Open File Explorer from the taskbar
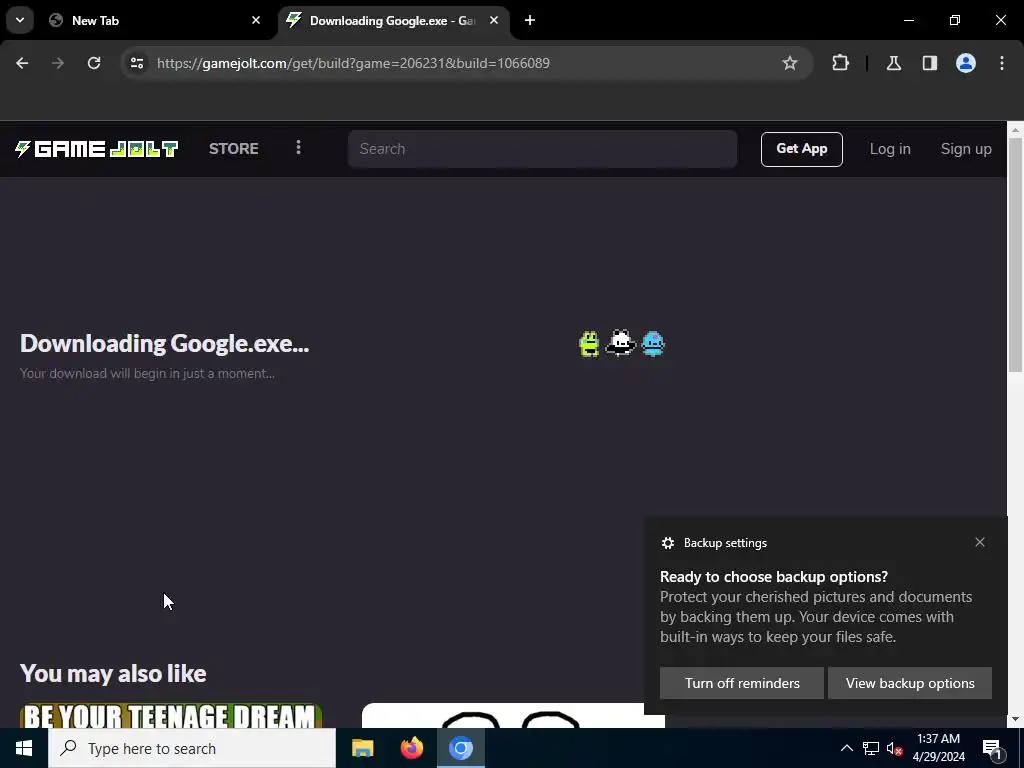The width and height of the screenshot is (1024, 768). 362,748
